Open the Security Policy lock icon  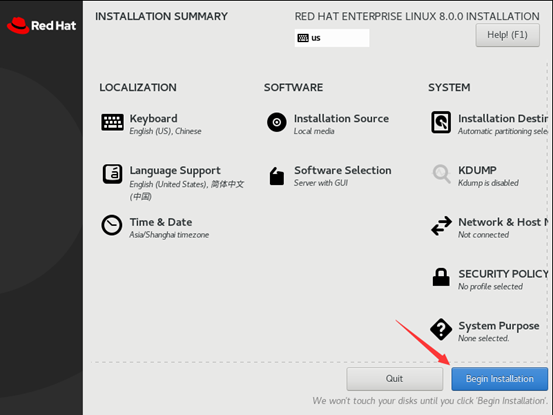point(441,277)
